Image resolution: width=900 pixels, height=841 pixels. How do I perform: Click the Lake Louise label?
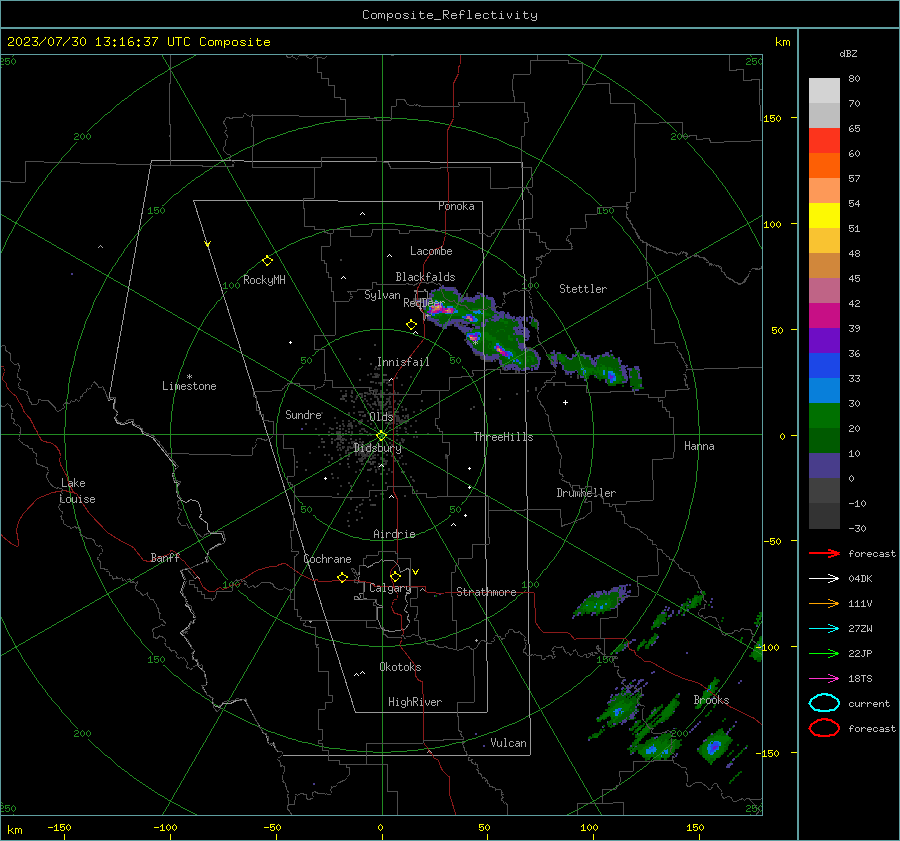(x=77, y=491)
